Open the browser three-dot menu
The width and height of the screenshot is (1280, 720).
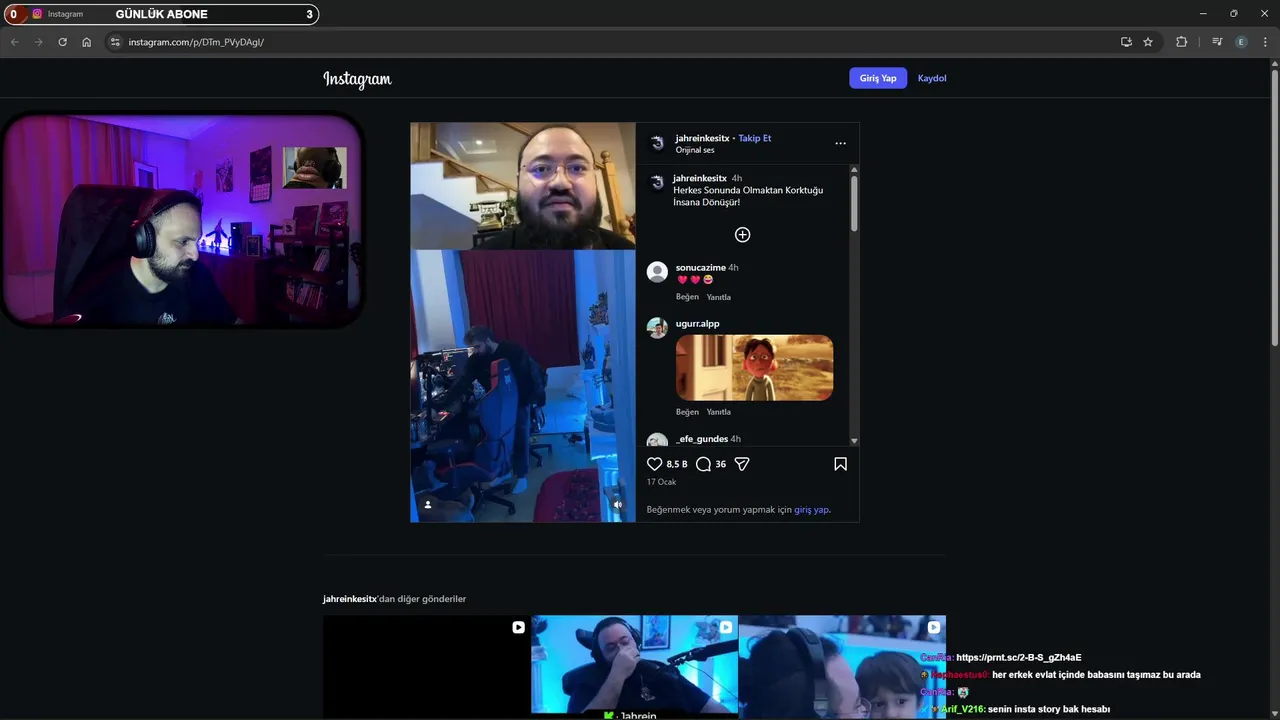click(x=1265, y=42)
